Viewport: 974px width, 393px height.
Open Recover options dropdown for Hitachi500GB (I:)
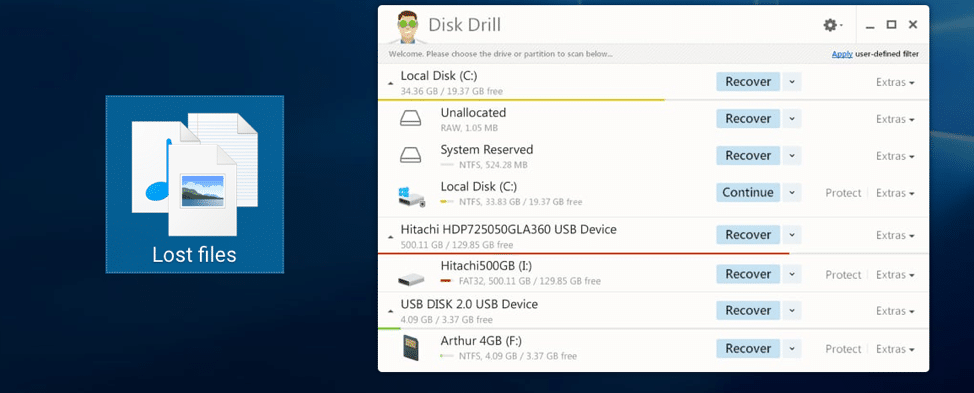click(791, 274)
